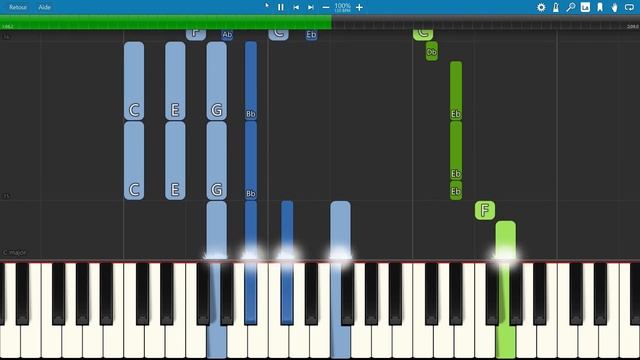The height and width of the screenshot is (360, 640).
Task: Open the settings gear icon
Action: pyautogui.click(x=541, y=7)
